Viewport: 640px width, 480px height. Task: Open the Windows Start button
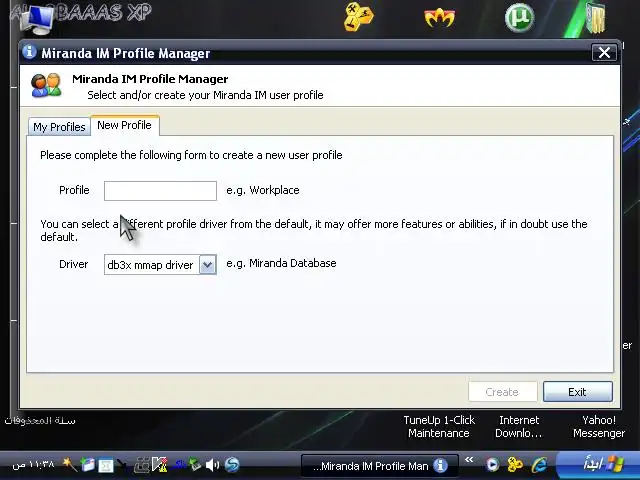click(598, 465)
